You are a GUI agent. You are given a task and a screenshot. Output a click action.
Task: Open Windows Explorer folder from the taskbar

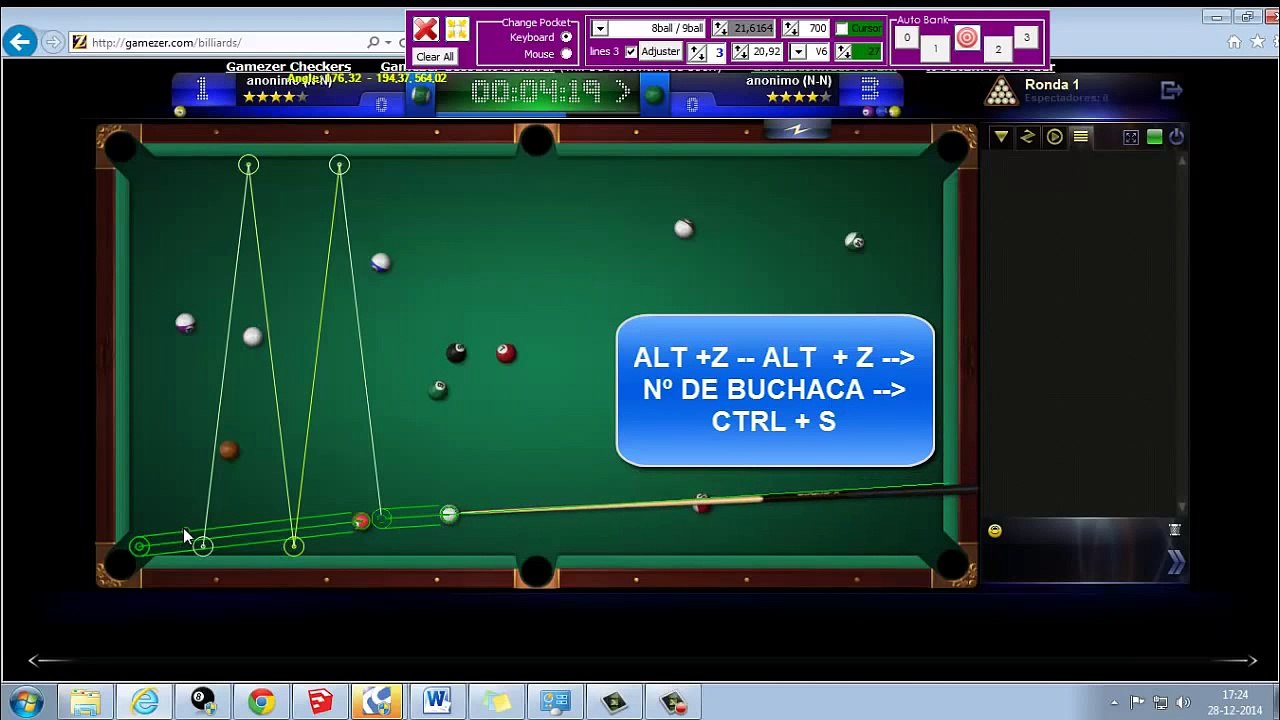coord(86,702)
